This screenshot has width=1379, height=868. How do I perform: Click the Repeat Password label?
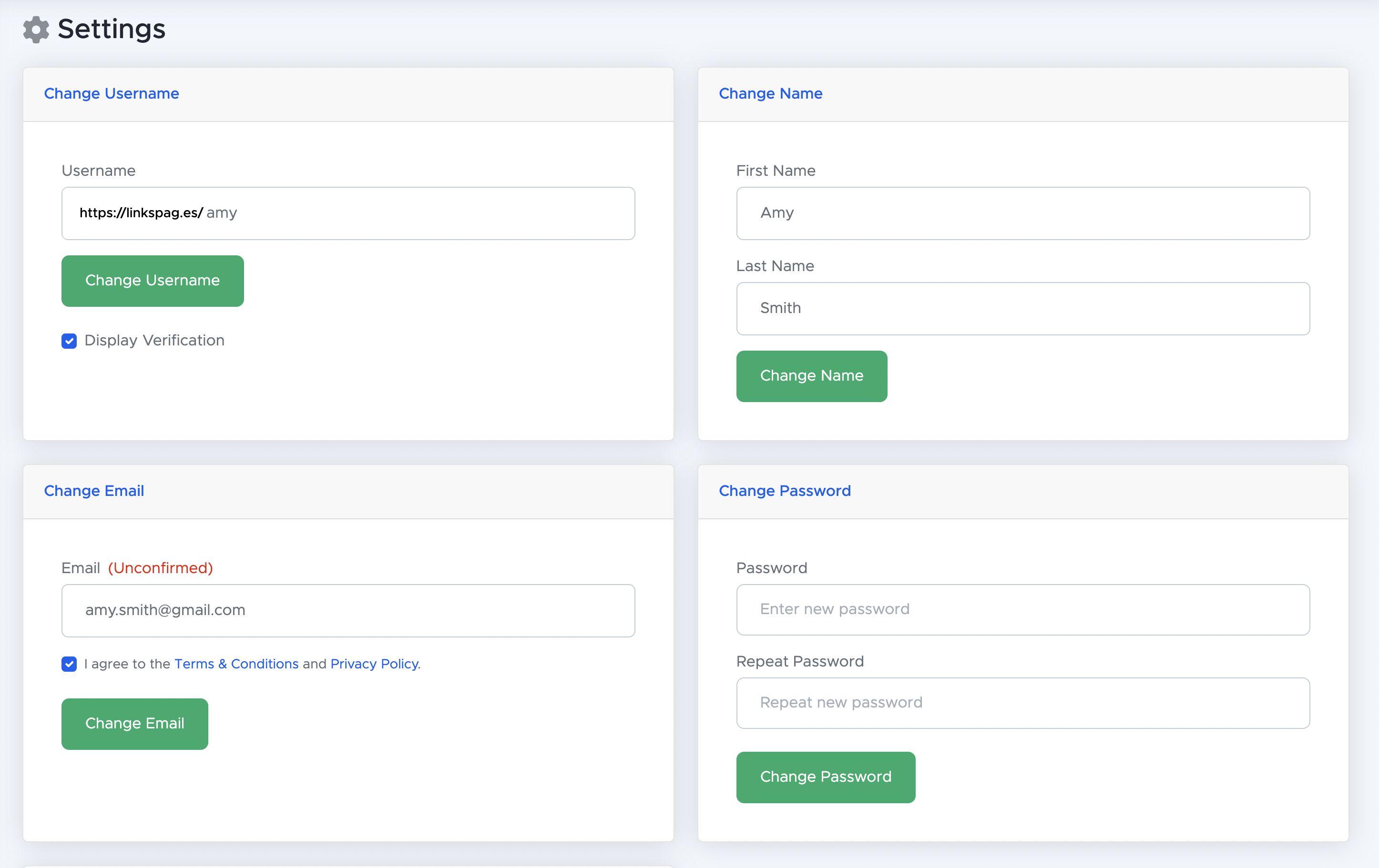800,661
